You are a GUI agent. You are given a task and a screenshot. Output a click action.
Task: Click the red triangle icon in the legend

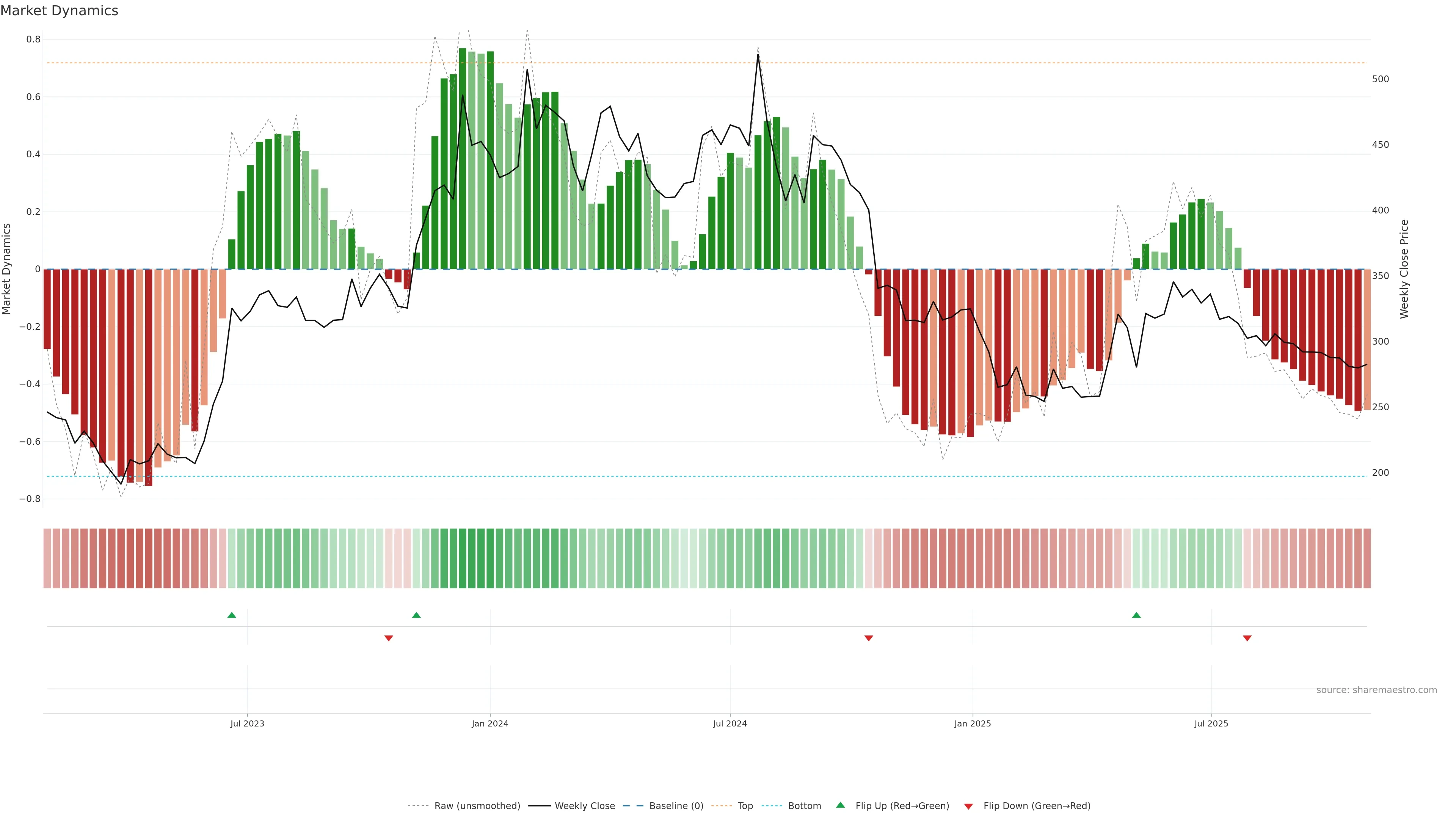pos(968,806)
